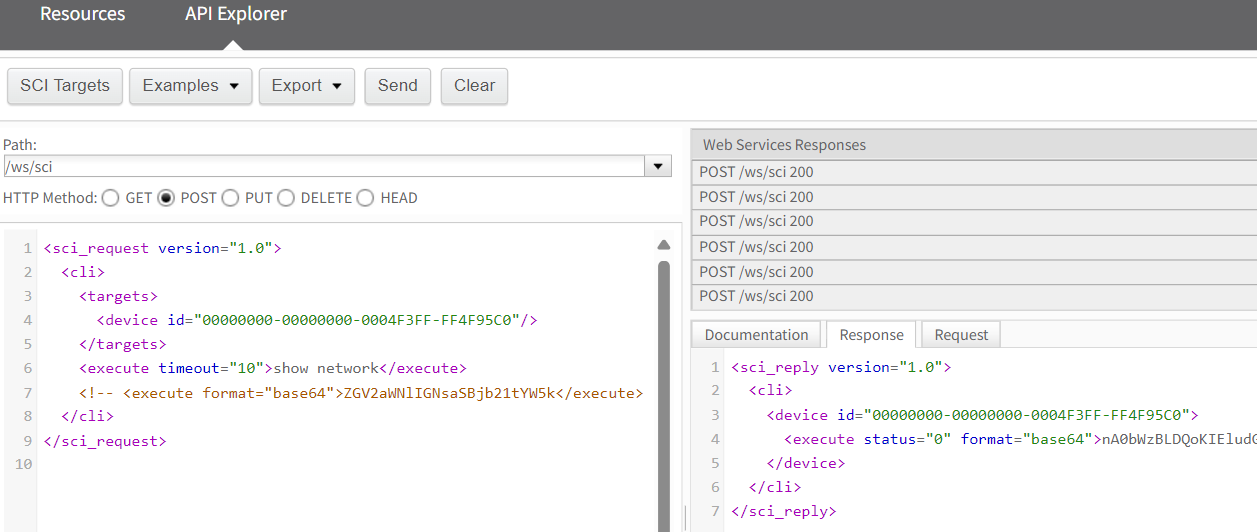
Task: Click the execute status line in response
Action: (x=1020, y=439)
